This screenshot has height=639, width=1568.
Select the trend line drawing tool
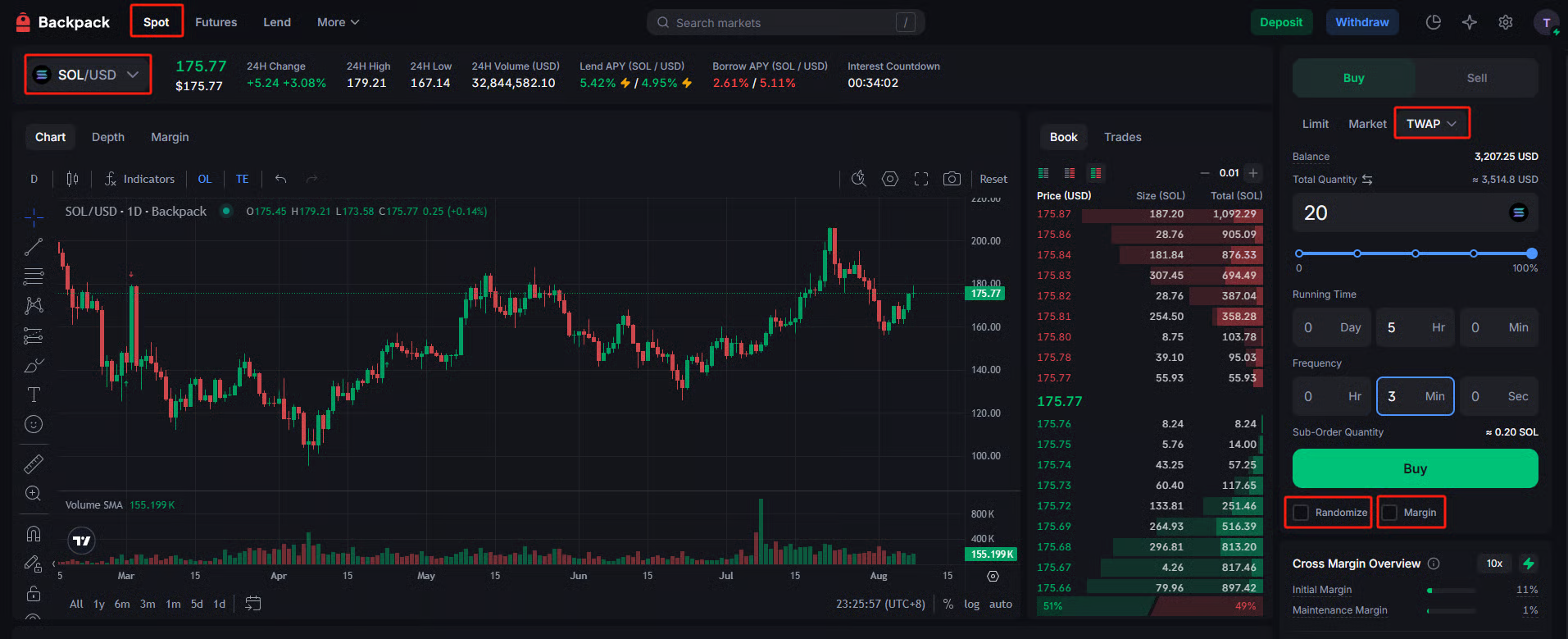[34, 247]
